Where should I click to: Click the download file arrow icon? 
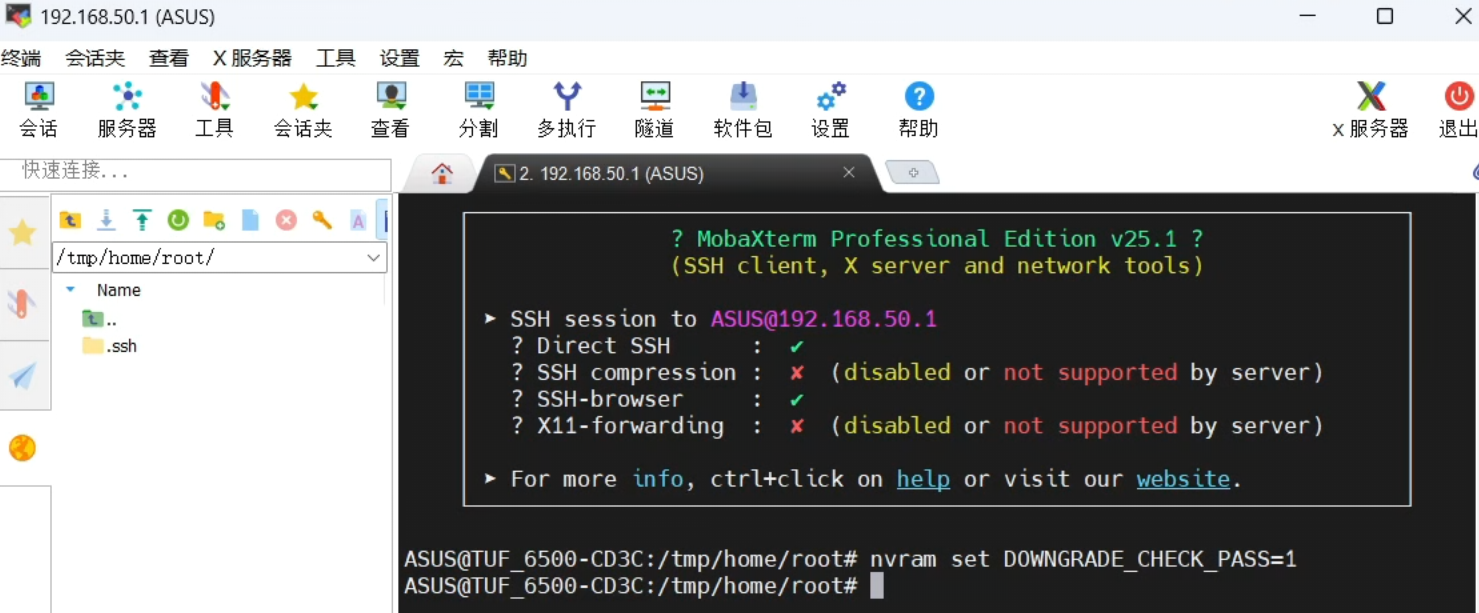tap(106, 220)
